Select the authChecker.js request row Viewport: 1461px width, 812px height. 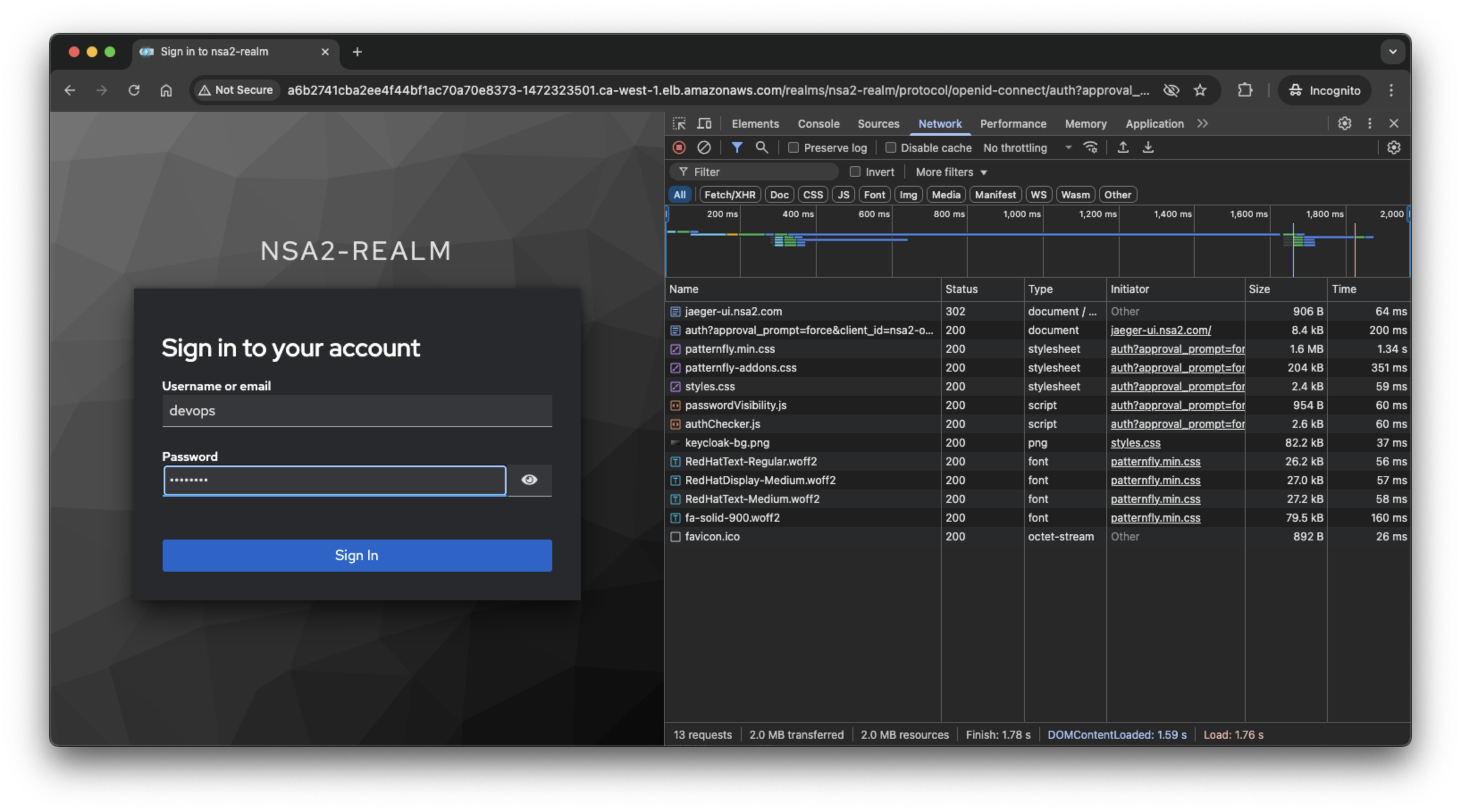coord(1038,423)
